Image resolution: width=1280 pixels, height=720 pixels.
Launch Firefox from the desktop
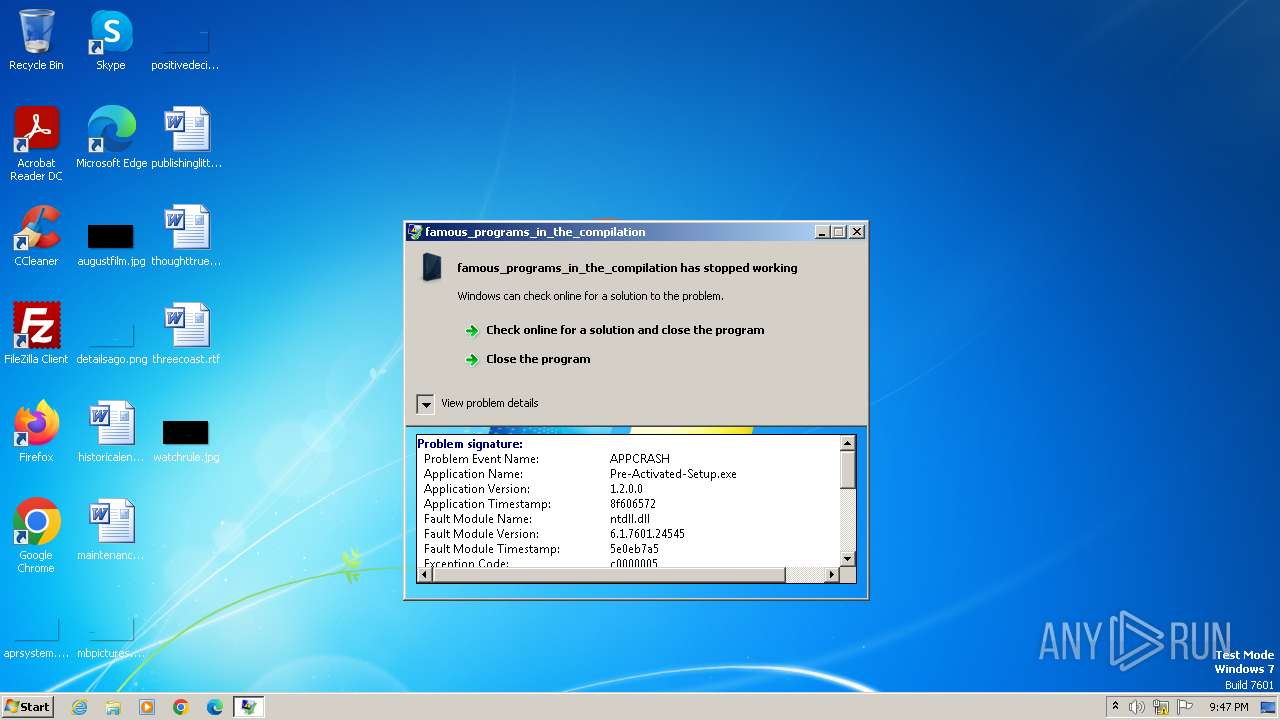36,431
